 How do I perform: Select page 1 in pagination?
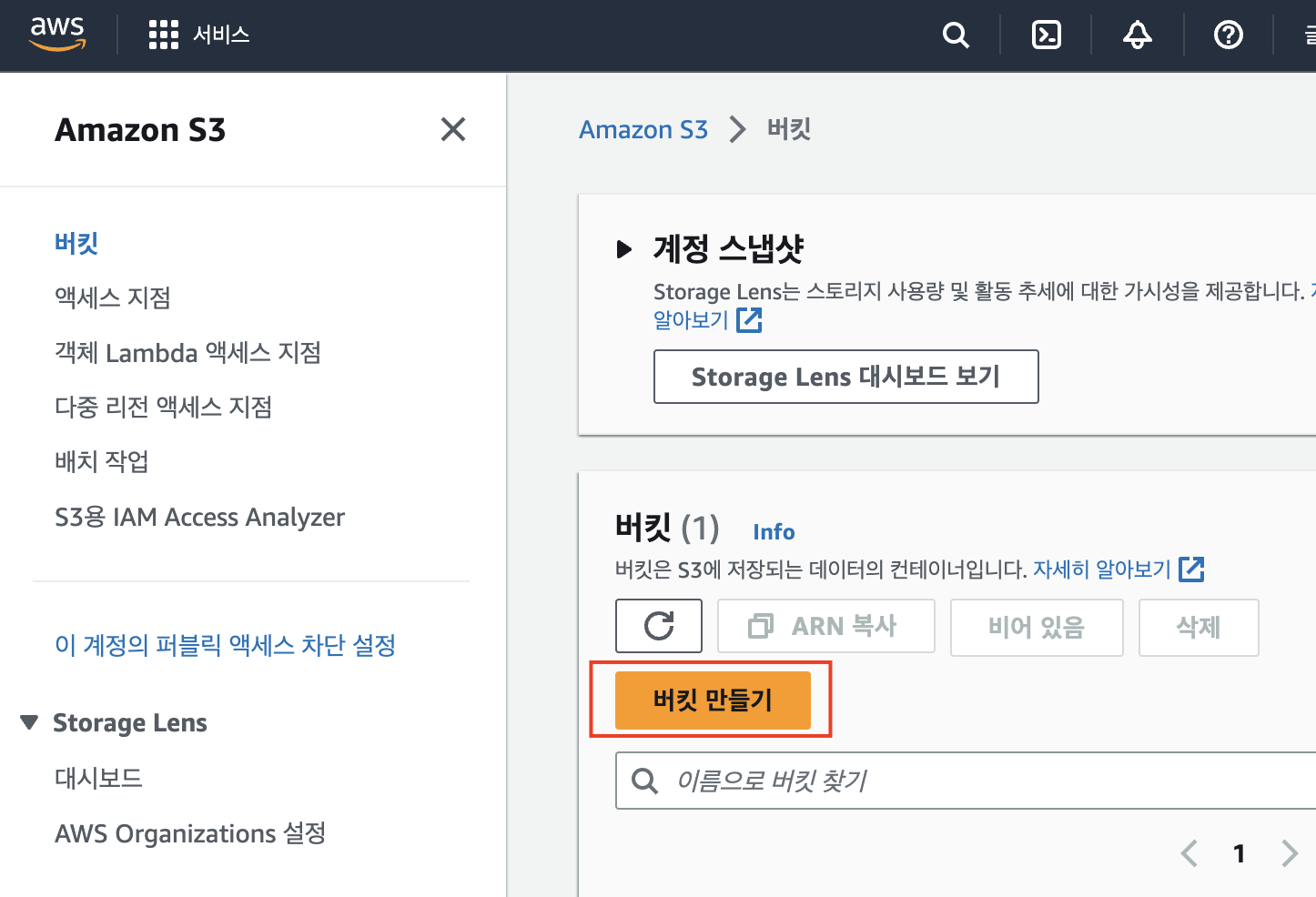coord(1239,853)
